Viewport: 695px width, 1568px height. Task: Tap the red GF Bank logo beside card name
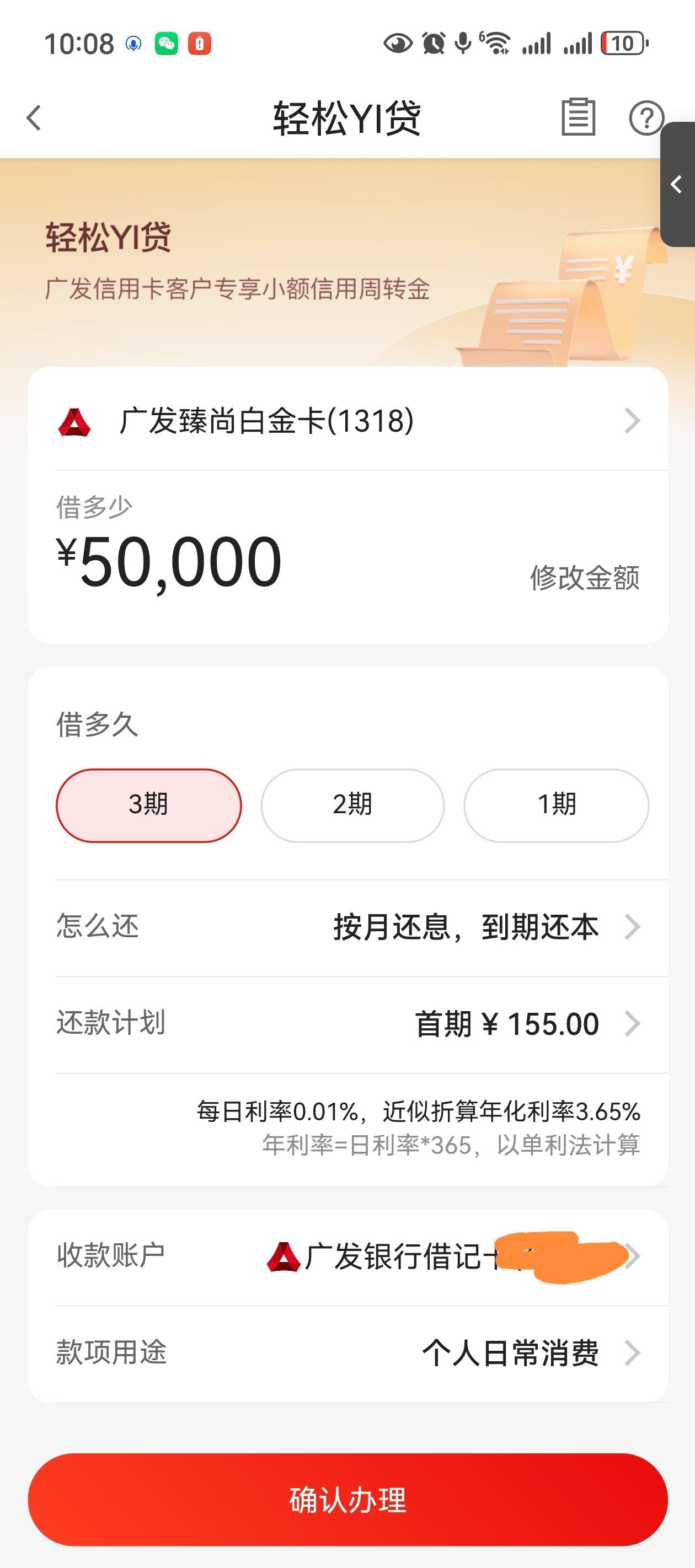tap(74, 421)
